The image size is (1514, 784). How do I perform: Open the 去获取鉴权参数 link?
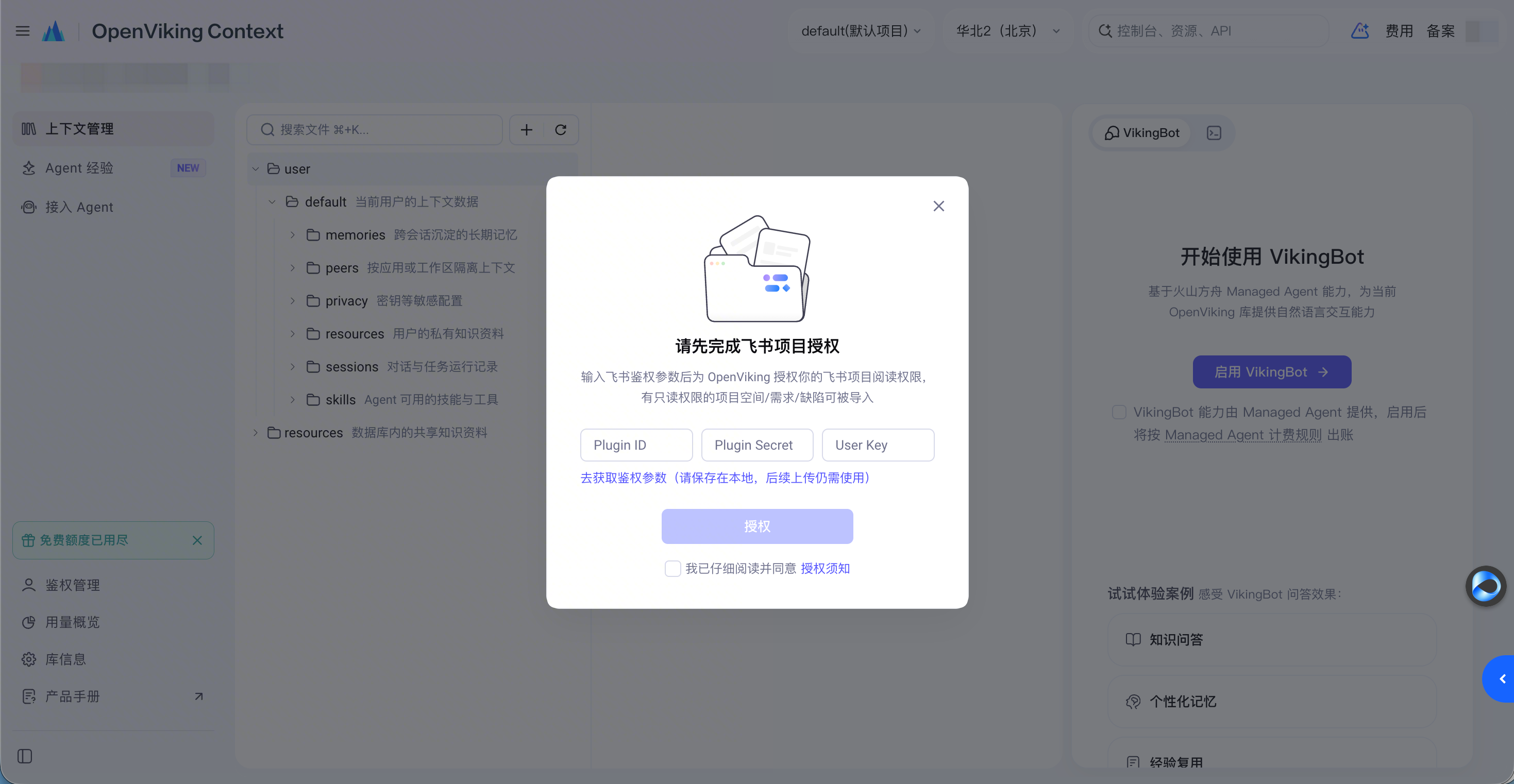tap(726, 478)
